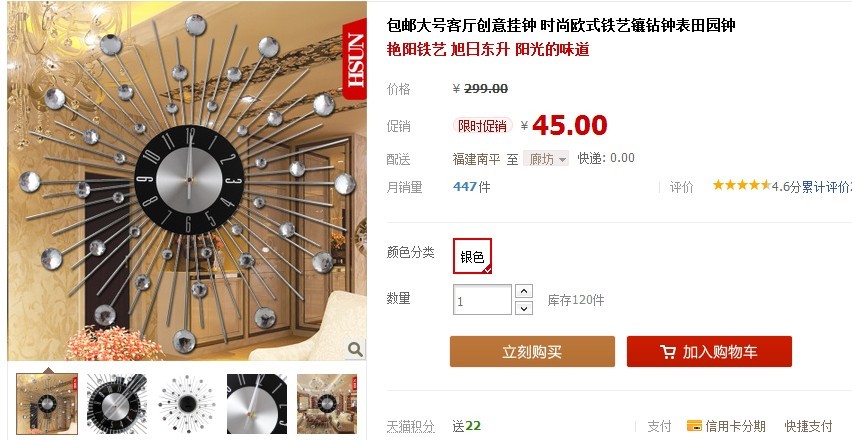The height and width of the screenshot is (440, 852).
Task: Open the 廊坊 delivery city dropdown
Action: click(546, 159)
